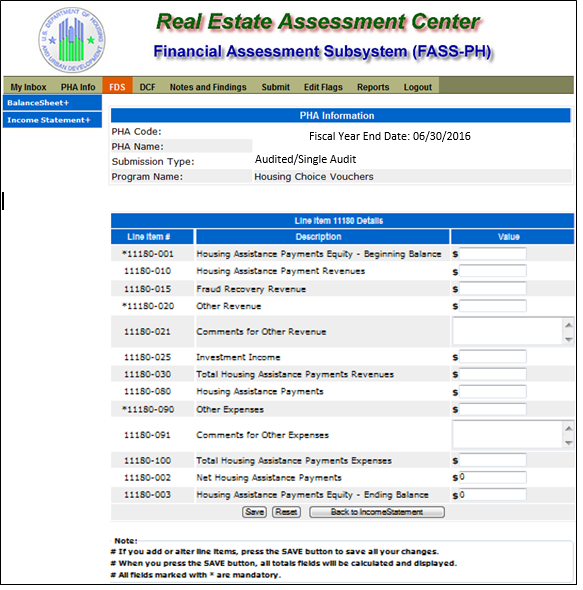Image resolution: width=583 pixels, height=590 pixels.
Task: Click the PHA Information header bar
Action: (341, 116)
